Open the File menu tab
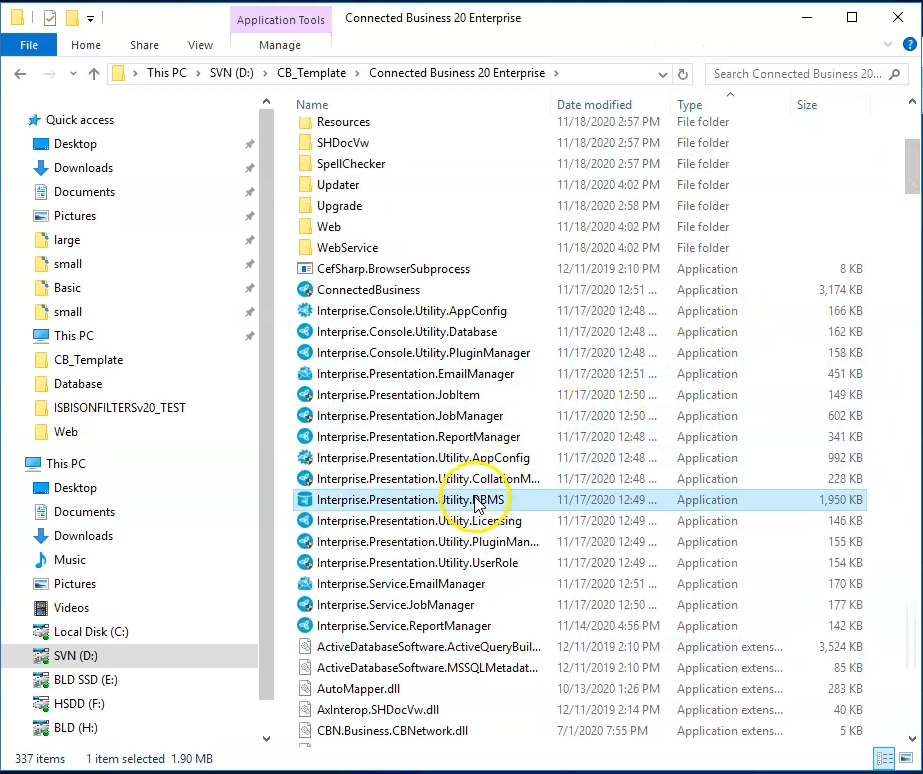This screenshot has width=923, height=774. pyautogui.click(x=29, y=45)
